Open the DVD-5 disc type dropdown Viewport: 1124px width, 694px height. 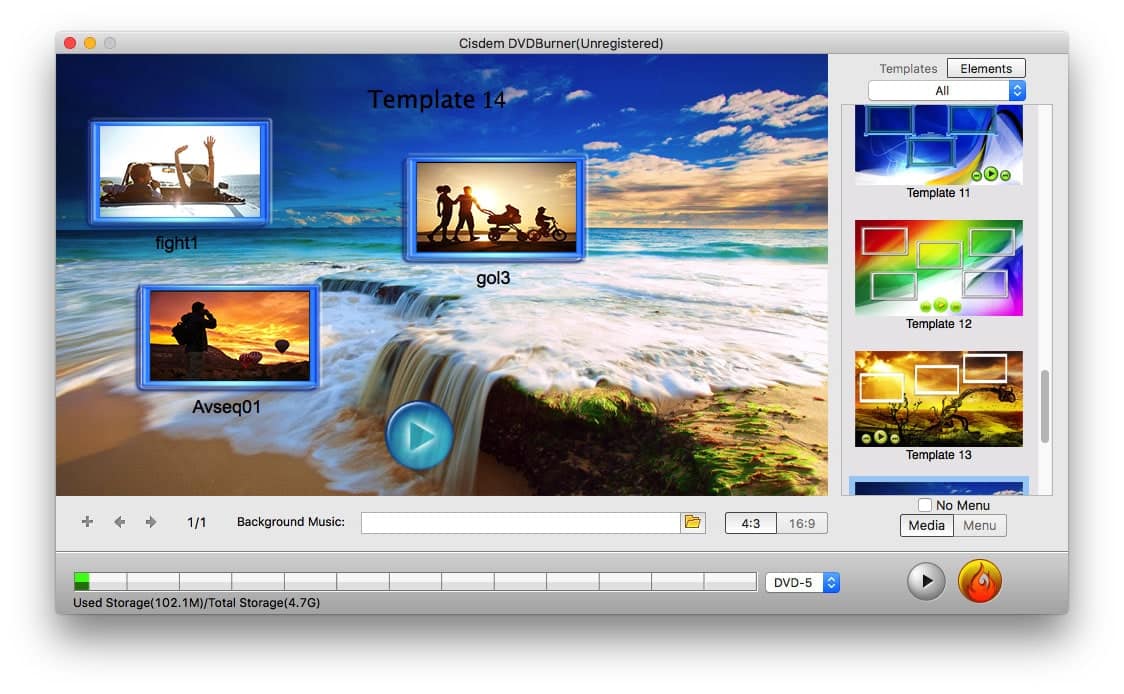click(802, 582)
